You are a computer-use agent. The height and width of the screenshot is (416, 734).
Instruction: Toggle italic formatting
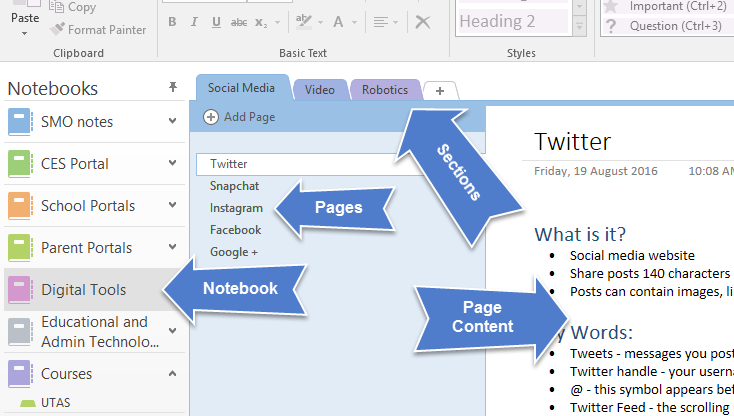coord(194,22)
